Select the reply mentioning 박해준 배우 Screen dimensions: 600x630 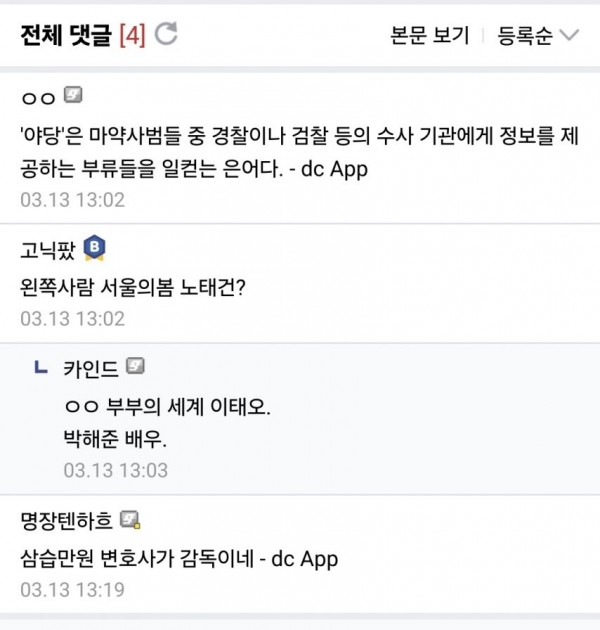pyautogui.click(x=167, y=423)
